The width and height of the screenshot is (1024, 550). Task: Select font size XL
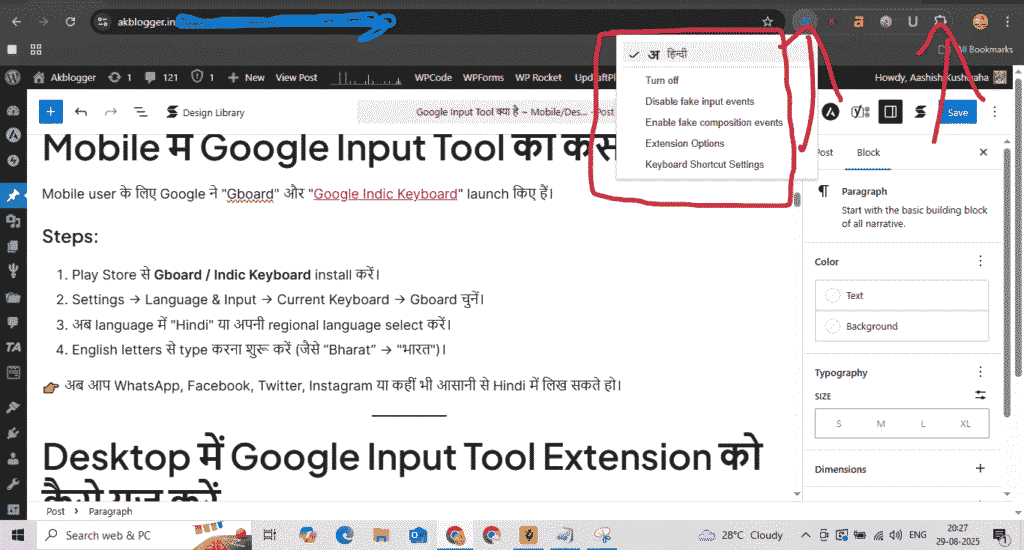(965, 423)
